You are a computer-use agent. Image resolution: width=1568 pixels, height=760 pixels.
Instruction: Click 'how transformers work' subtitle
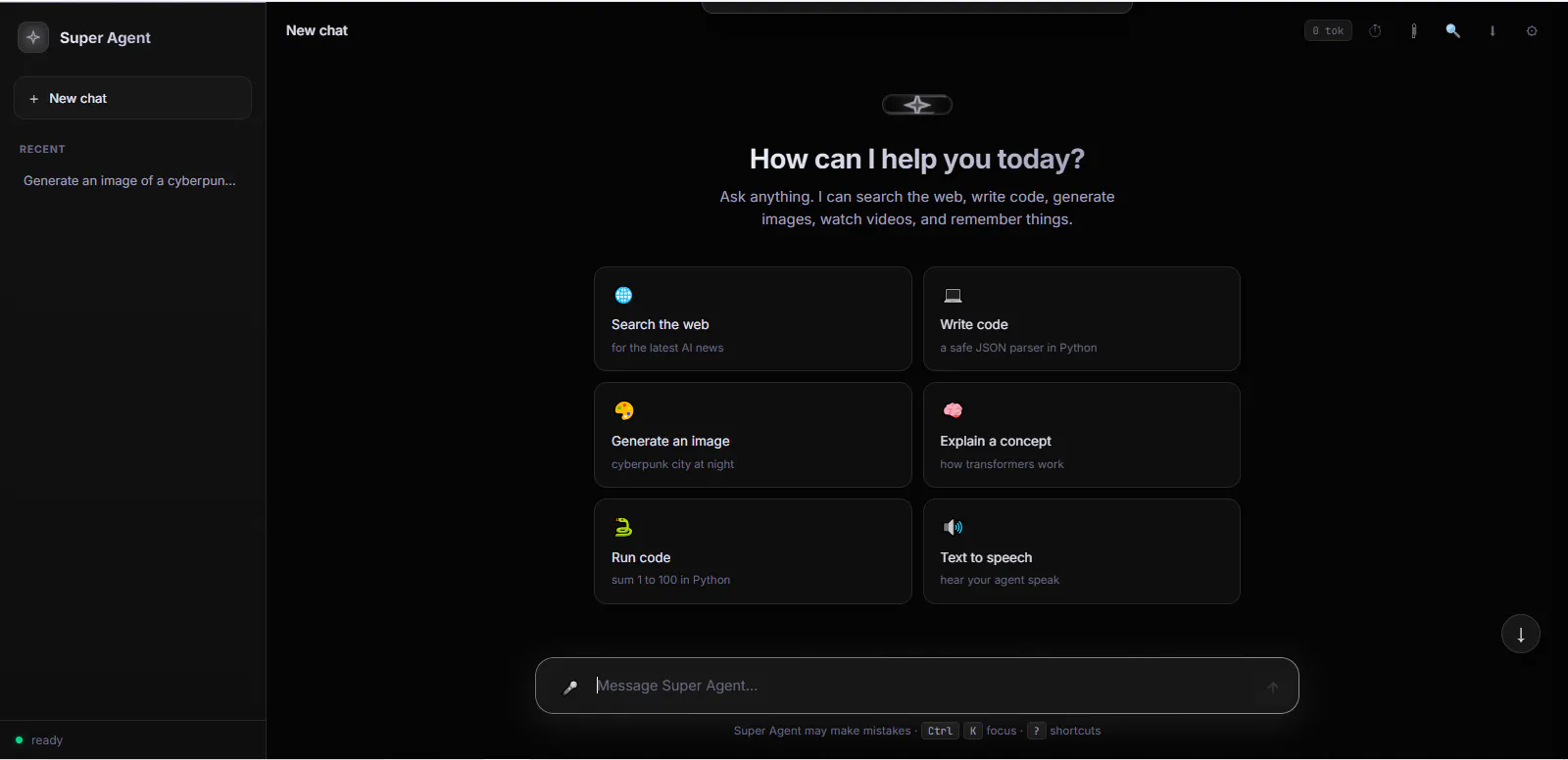[x=1002, y=464]
